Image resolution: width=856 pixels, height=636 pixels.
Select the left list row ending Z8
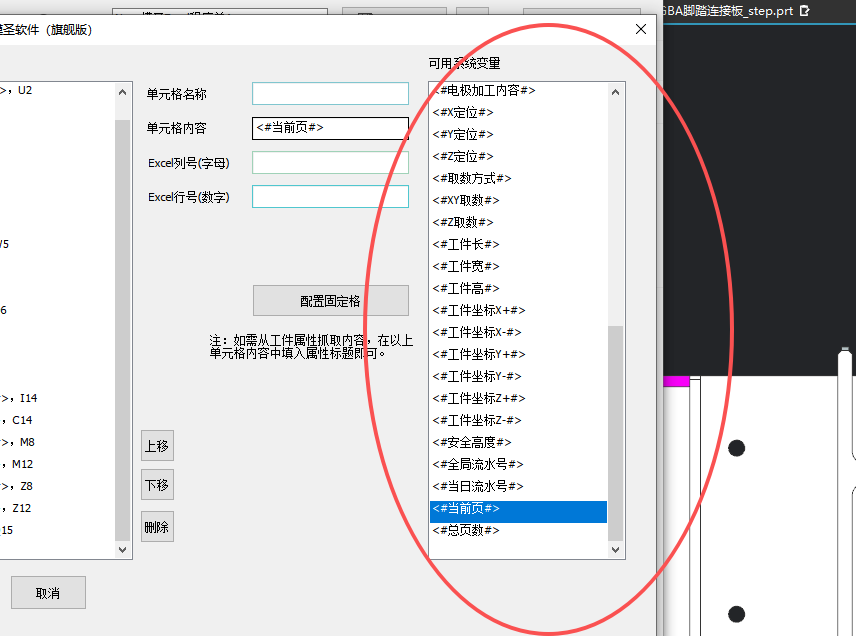pyautogui.click(x=57, y=486)
